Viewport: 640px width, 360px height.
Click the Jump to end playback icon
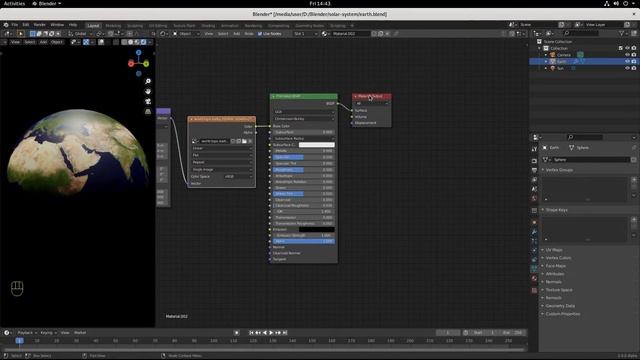[x=285, y=333]
